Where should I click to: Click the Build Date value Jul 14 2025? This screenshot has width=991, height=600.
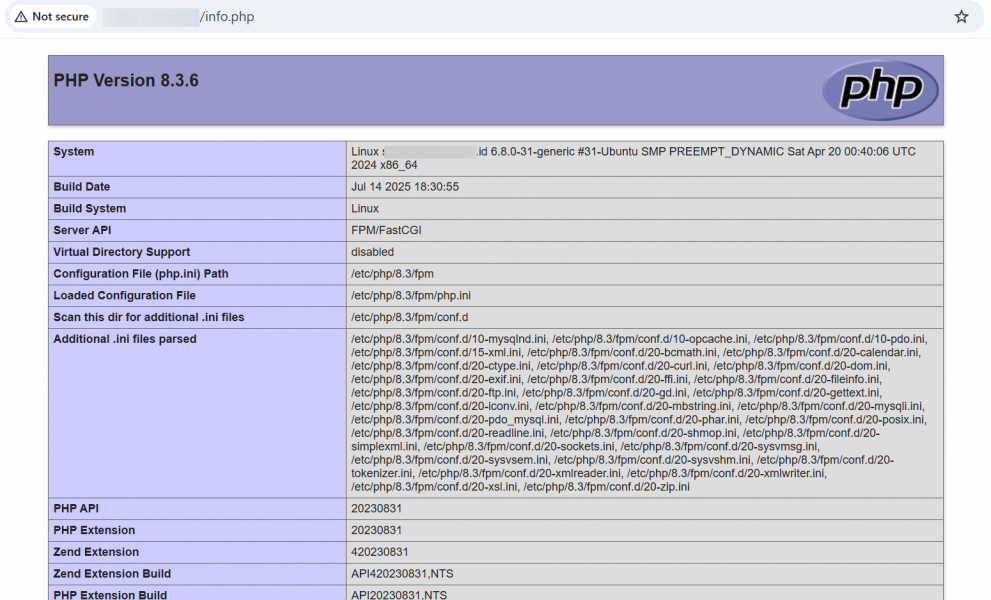[405, 187]
